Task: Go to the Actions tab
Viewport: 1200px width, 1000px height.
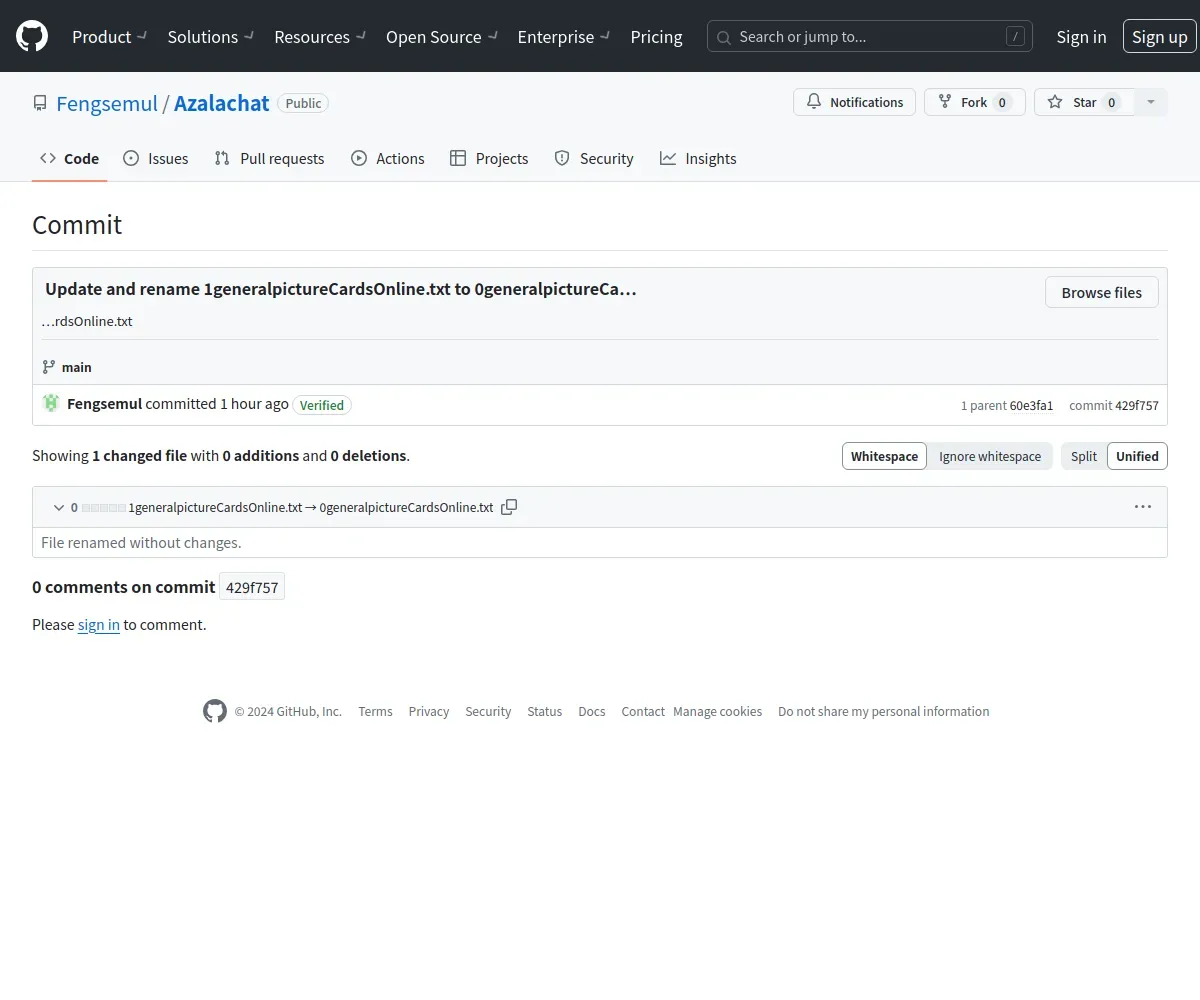Action: pos(387,158)
